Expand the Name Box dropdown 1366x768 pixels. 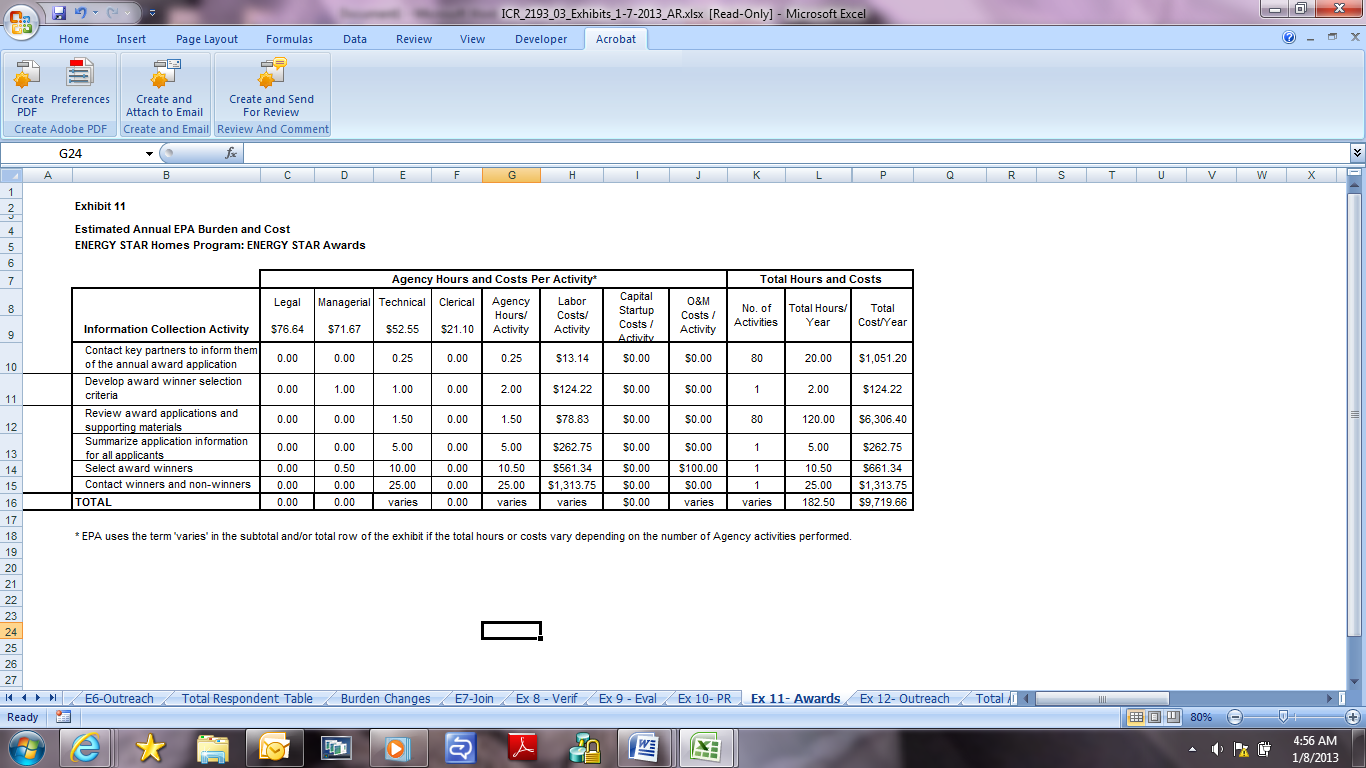[x=149, y=153]
